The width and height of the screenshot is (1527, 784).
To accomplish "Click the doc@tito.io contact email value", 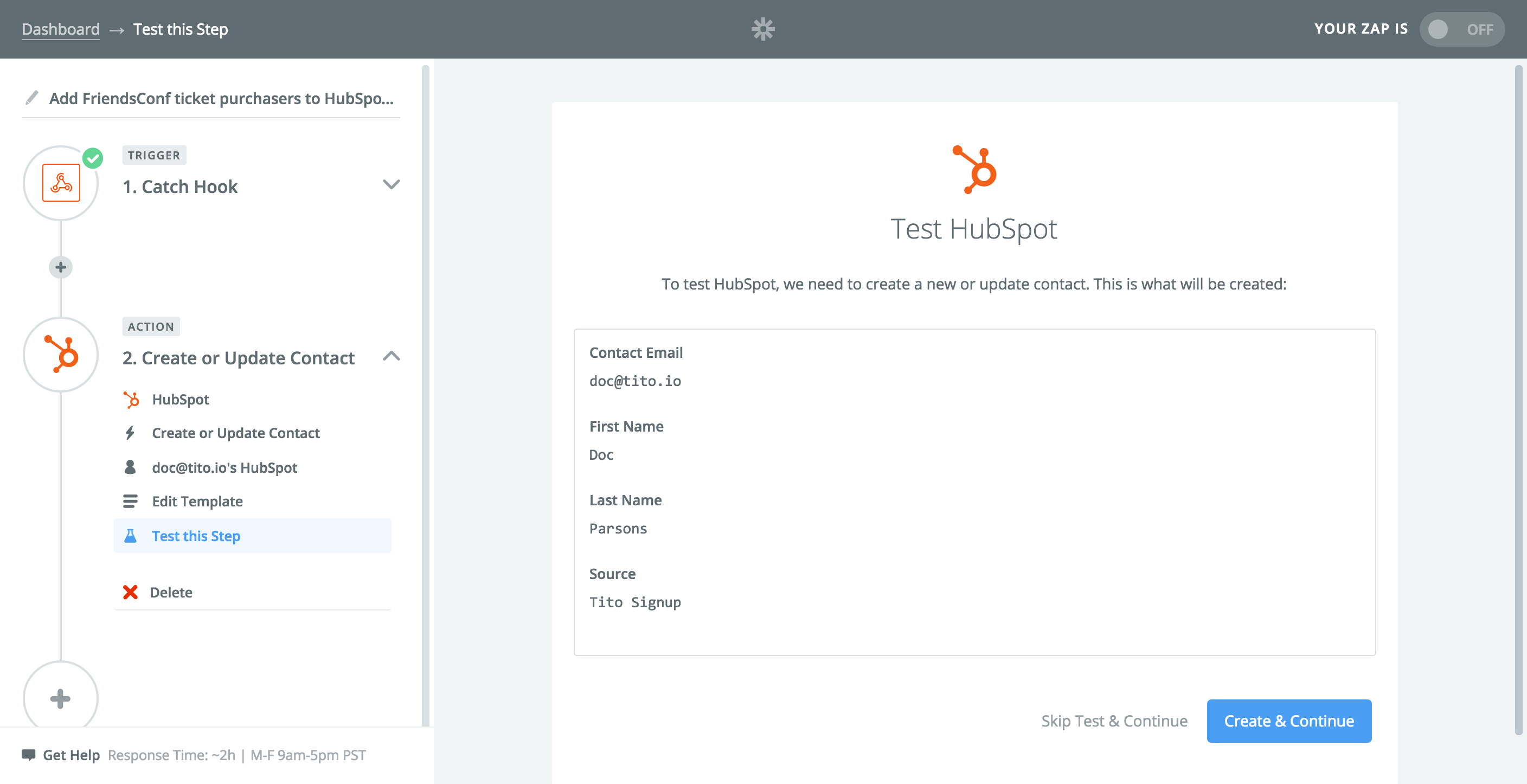I will point(635,381).
